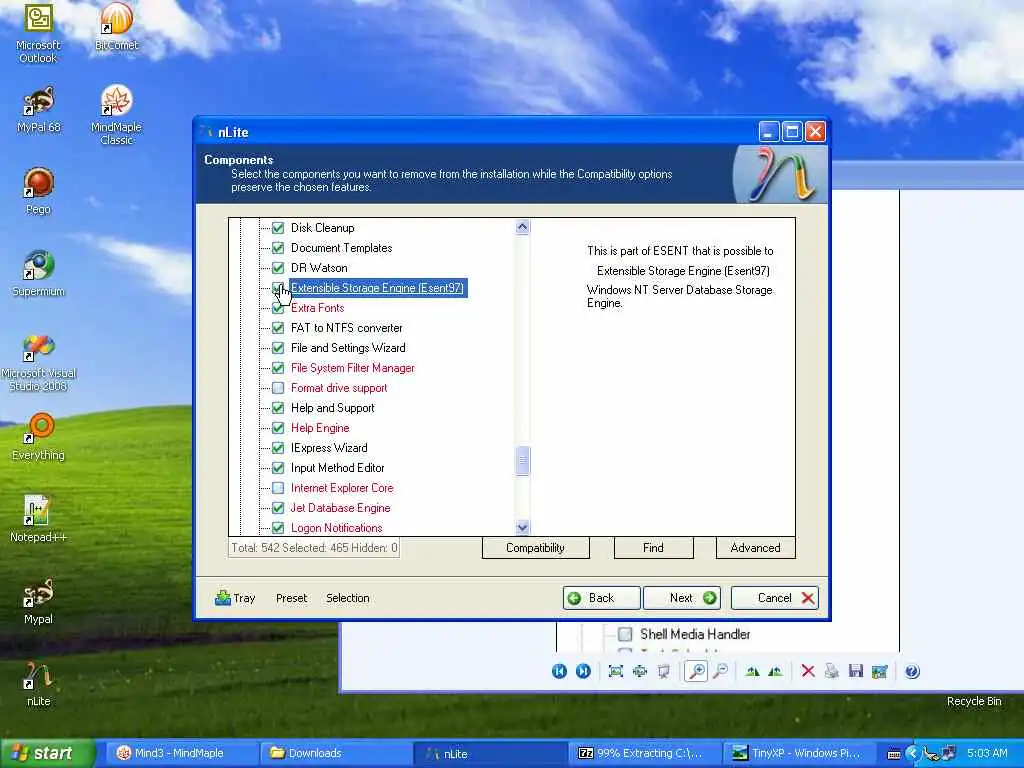This screenshot has width=1024, height=768.
Task: Uncheck File and Settings Wizard
Action: (x=278, y=348)
